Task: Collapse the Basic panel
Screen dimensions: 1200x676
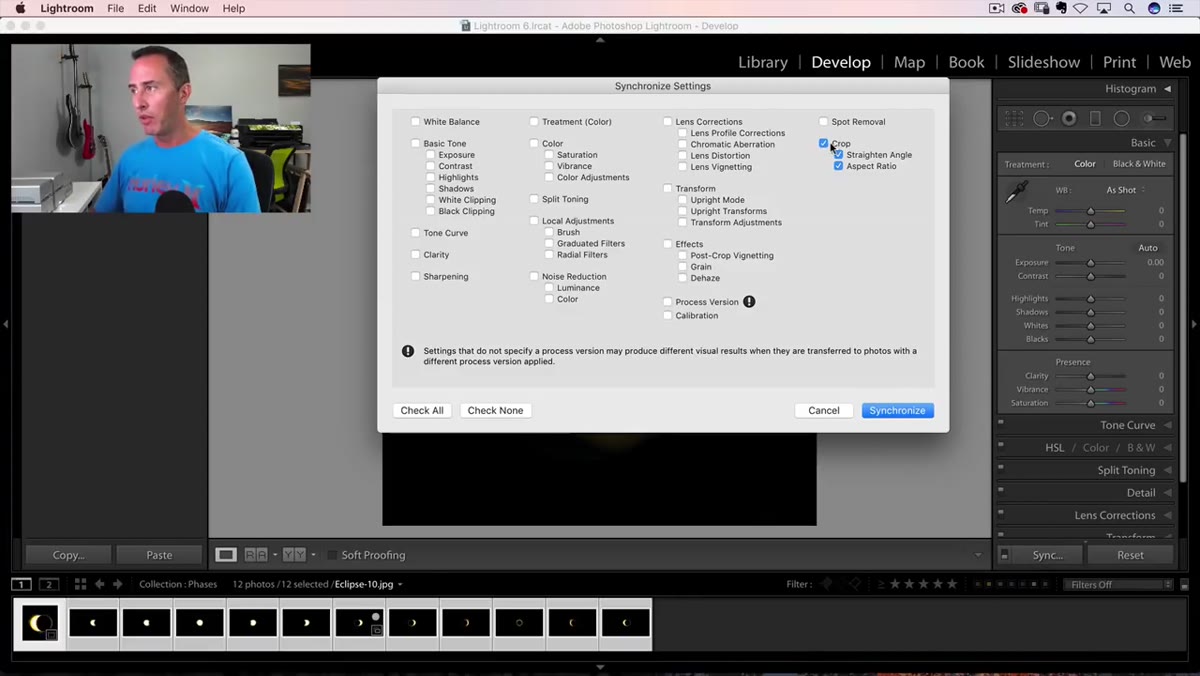Action: coord(1168,143)
